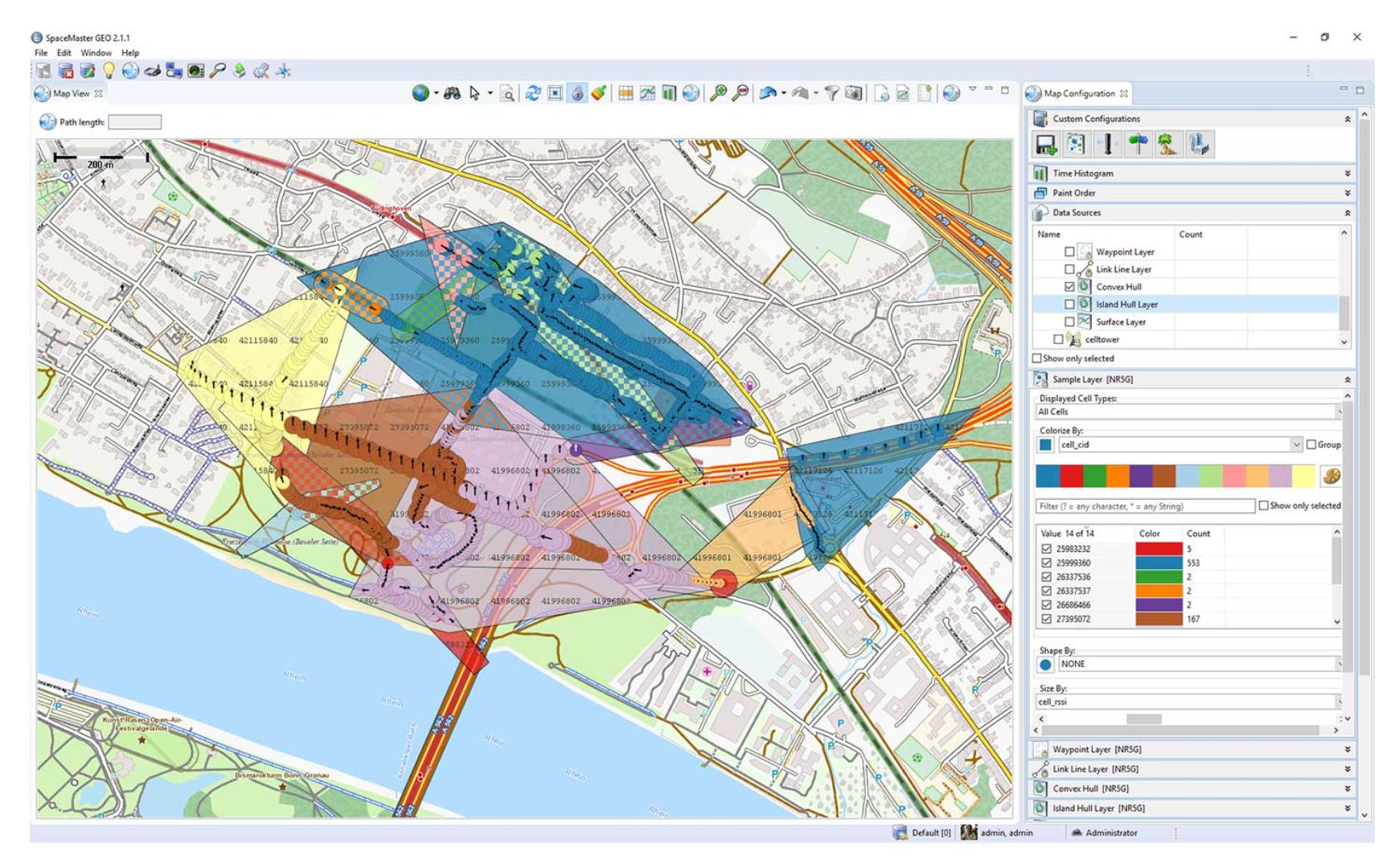Open the Edit menu
Screen dimensions: 1399x868
(64, 53)
